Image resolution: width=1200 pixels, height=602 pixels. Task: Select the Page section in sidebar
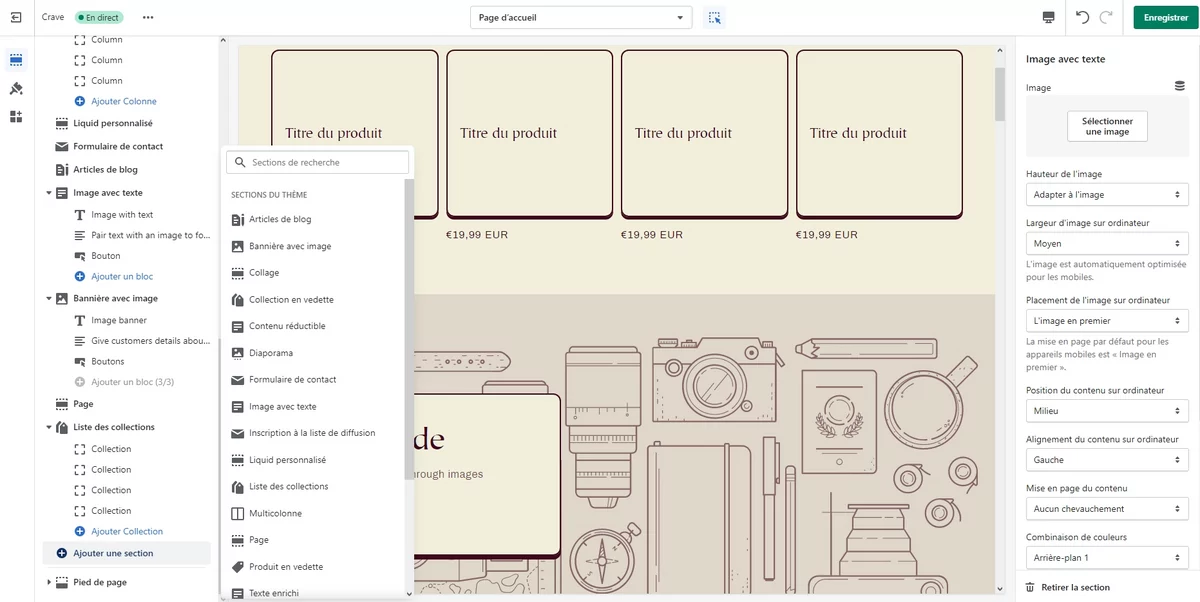click(x=83, y=404)
